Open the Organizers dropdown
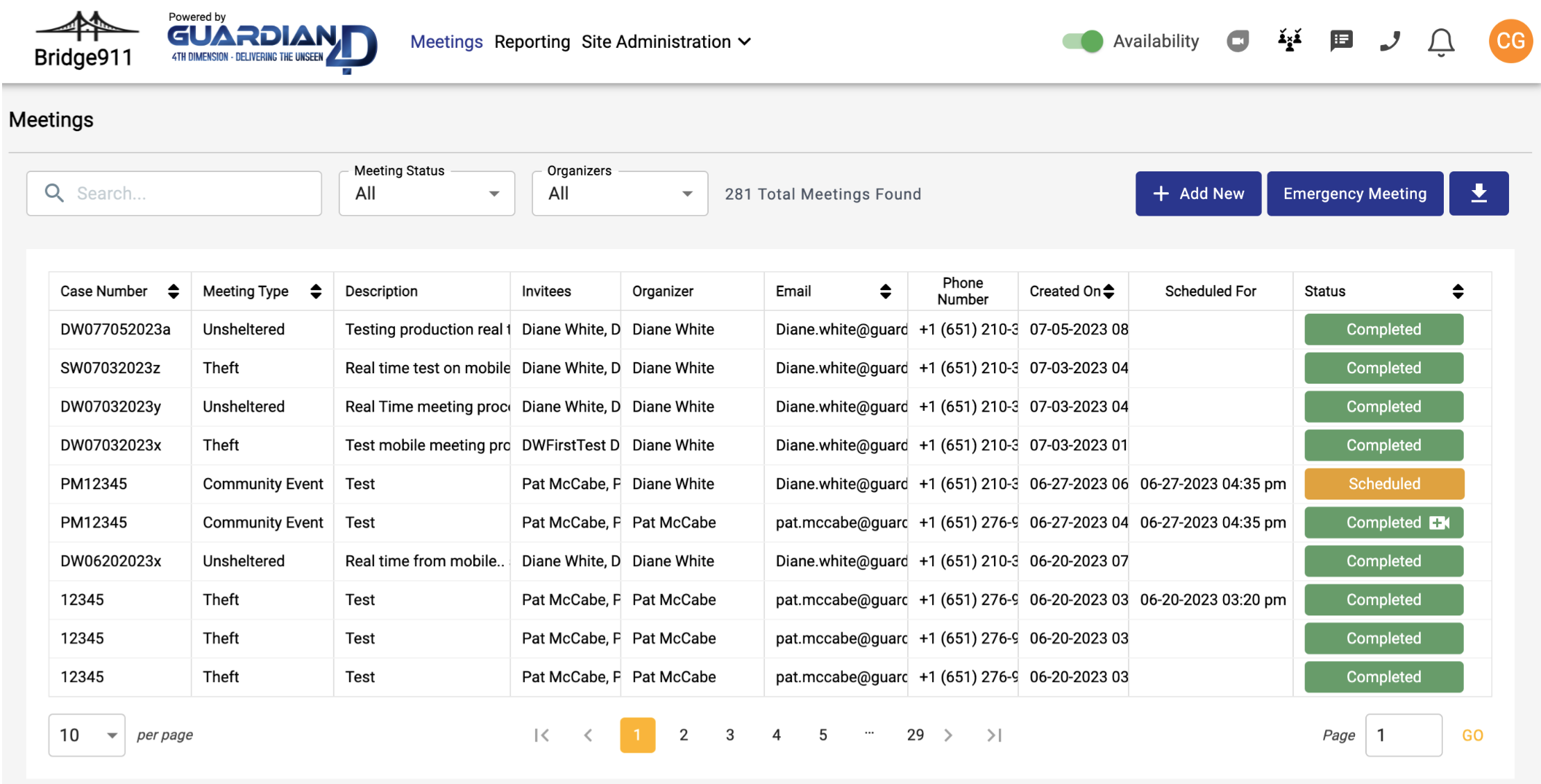The width and height of the screenshot is (1541, 784). point(620,194)
